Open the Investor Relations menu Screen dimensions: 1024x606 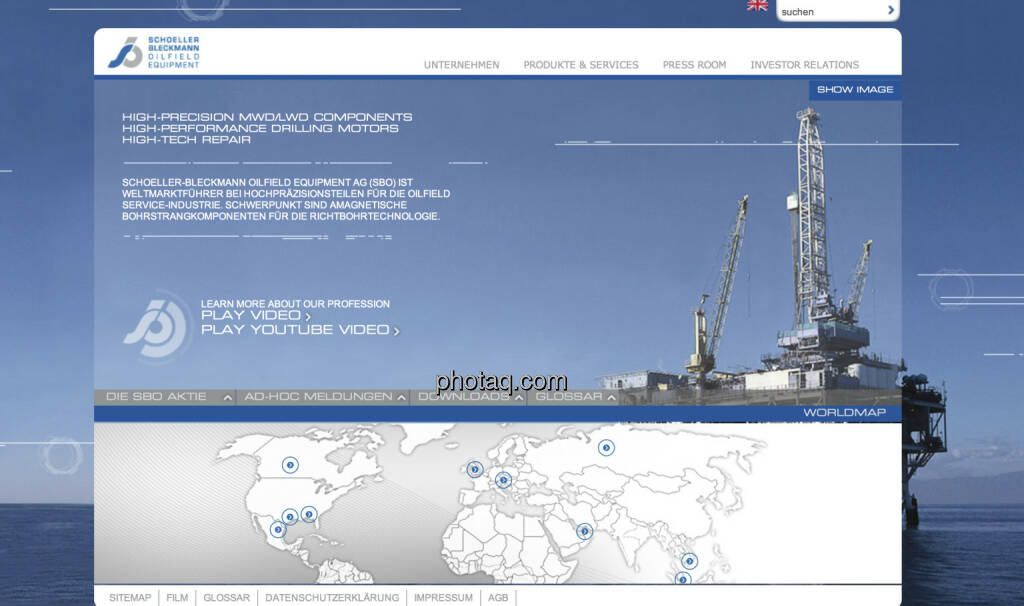804,65
